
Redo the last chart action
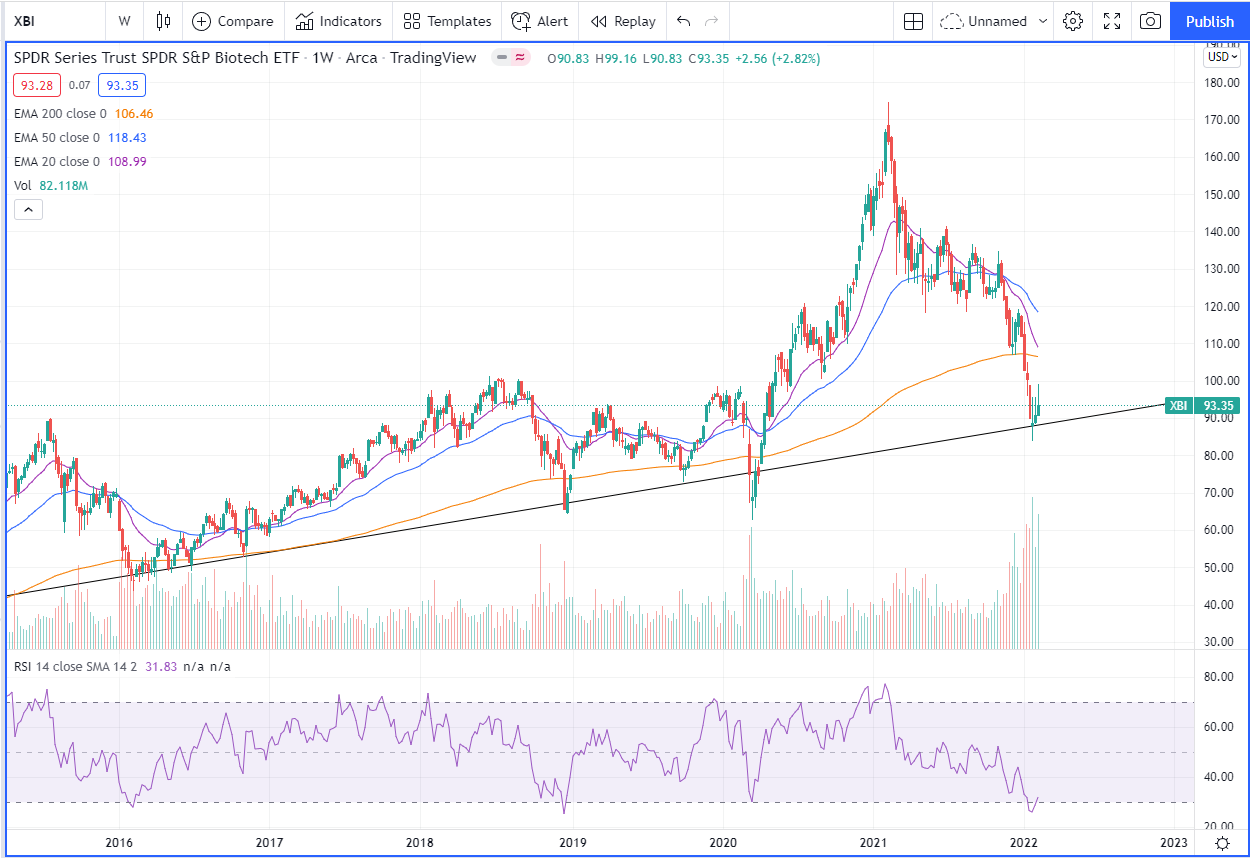click(712, 21)
